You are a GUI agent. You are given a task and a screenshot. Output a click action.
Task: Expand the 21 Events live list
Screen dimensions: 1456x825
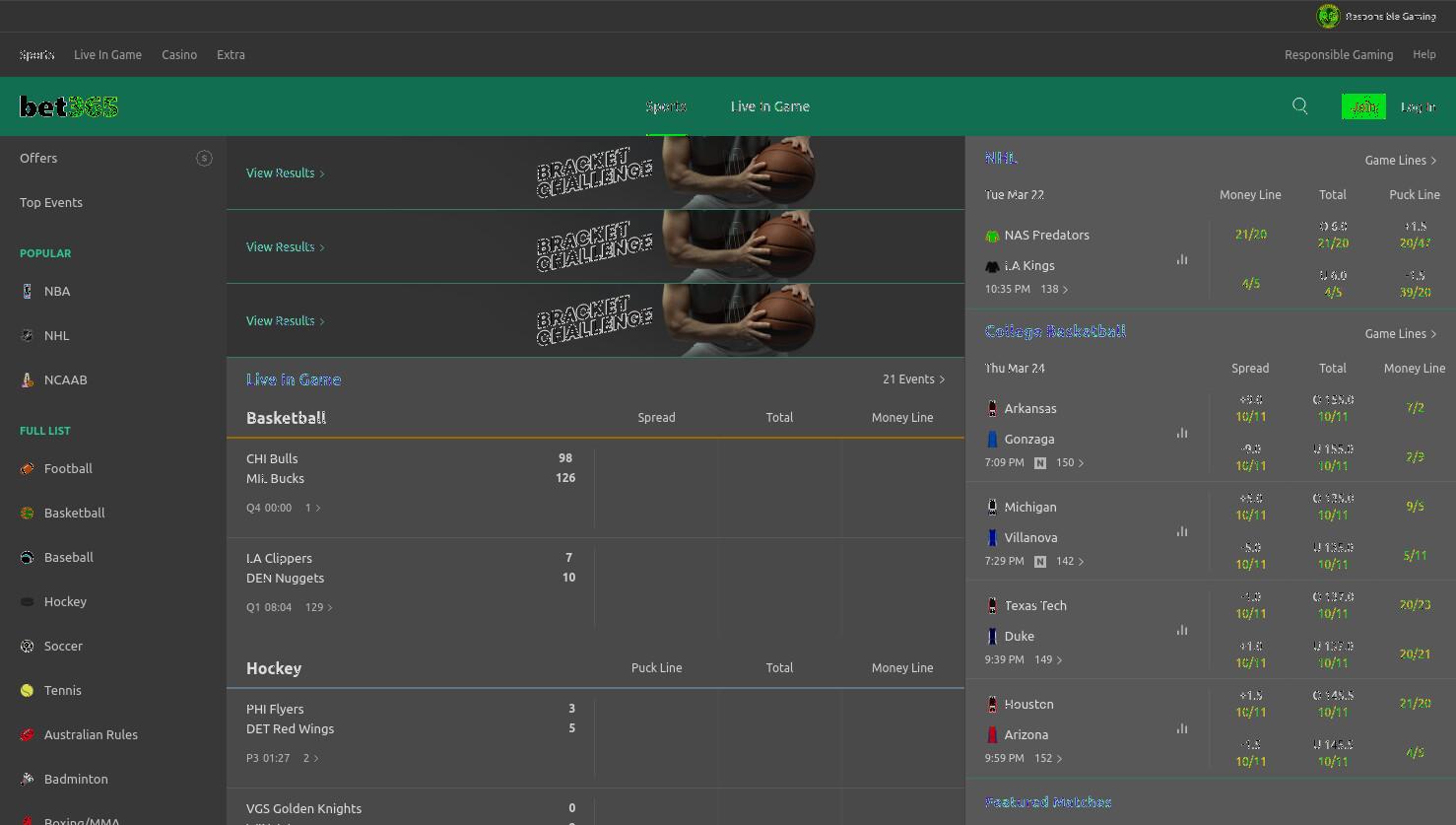914,378
